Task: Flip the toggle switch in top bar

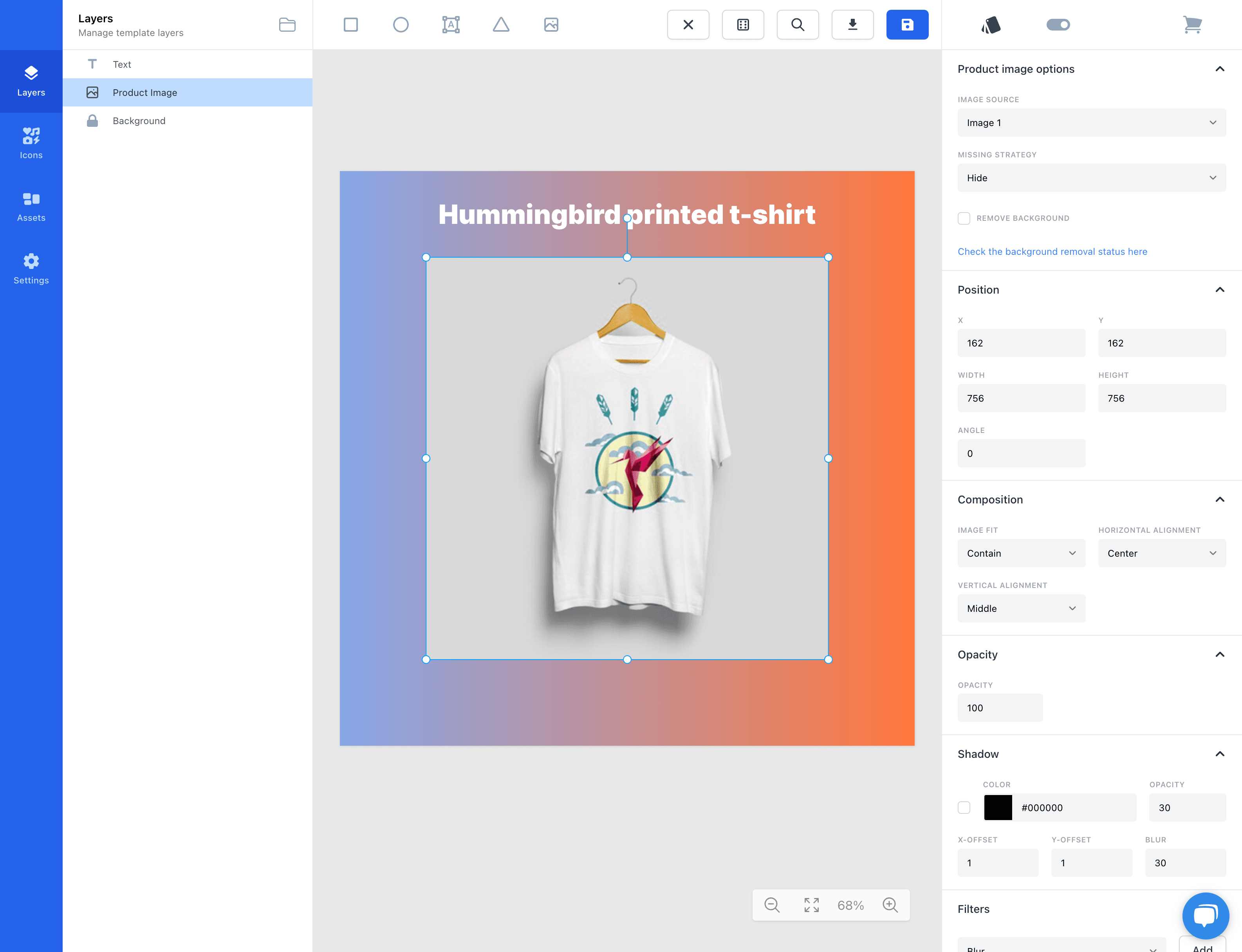Action: click(x=1058, y=24)
